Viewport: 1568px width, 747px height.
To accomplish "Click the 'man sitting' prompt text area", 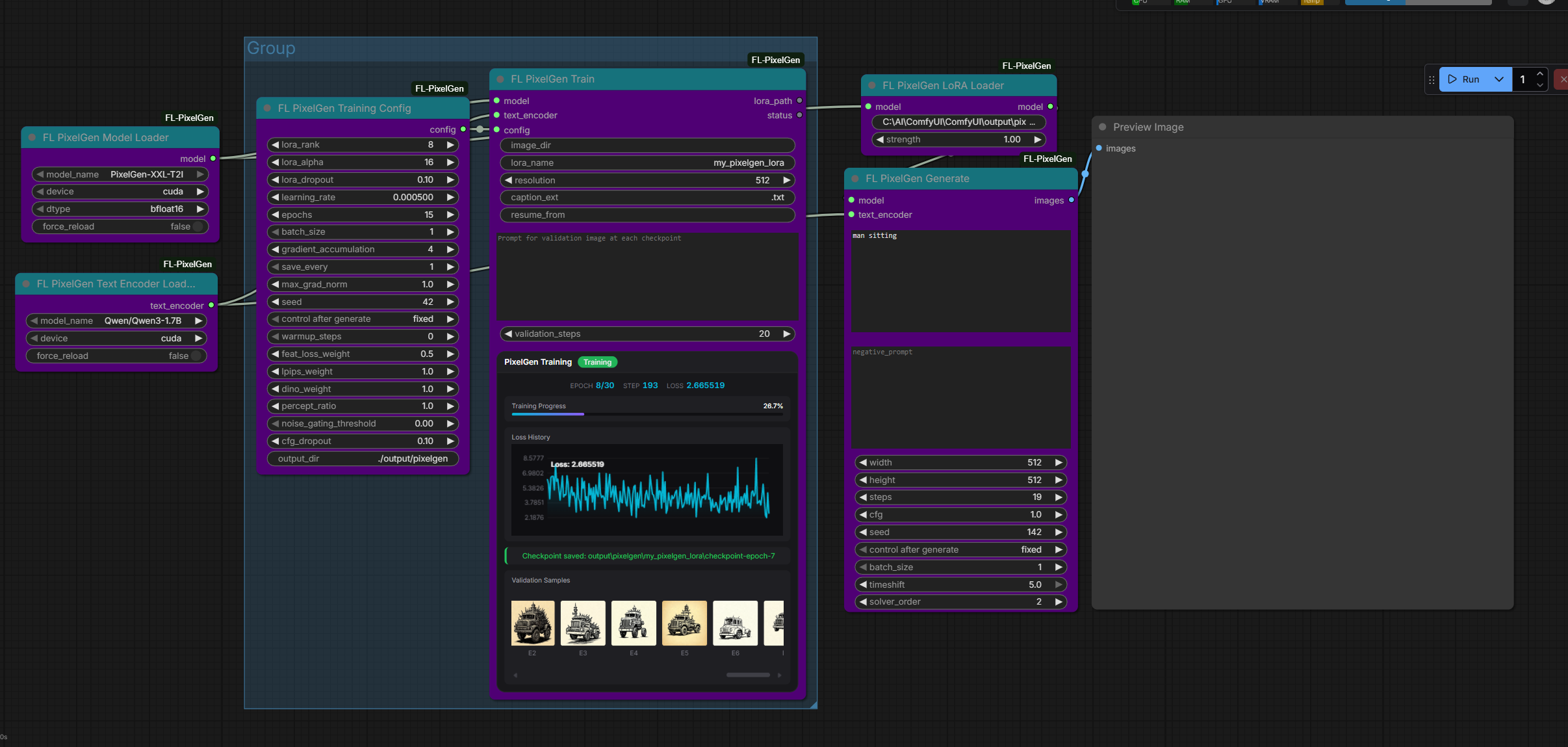I will [960, 281].
